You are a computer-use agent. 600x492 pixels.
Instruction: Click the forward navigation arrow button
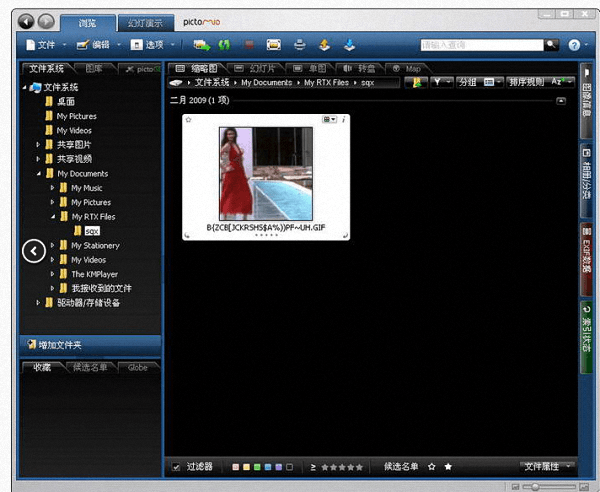[46, 21]
